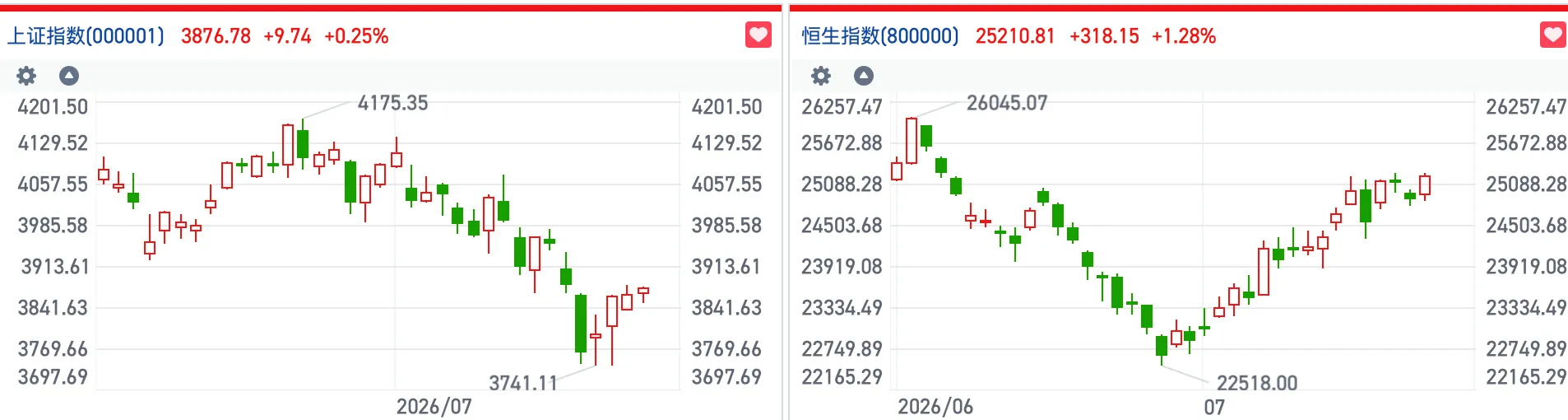
Task: Click left axis value 3697.69 on 上证 chart
Action: pos(53,377)
